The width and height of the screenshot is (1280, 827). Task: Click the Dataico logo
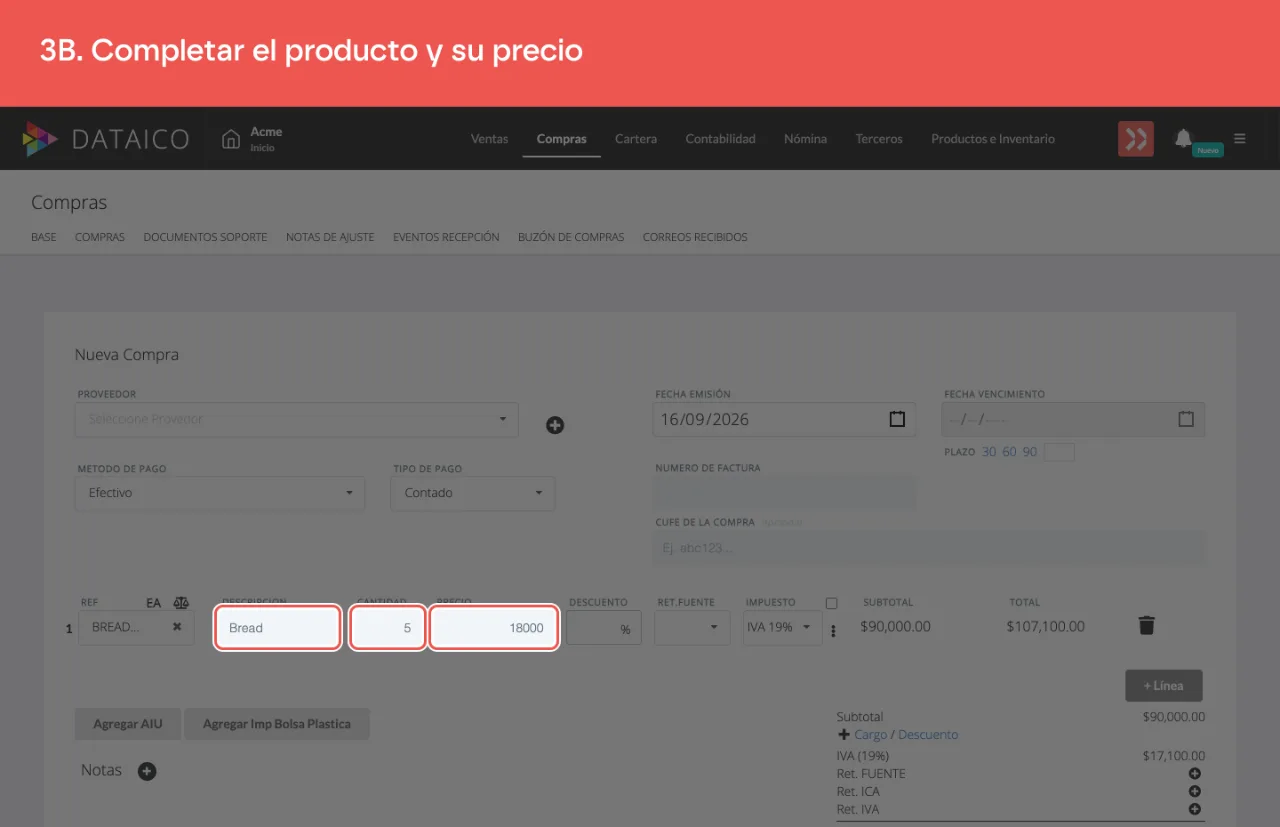[x=106, y=139]
